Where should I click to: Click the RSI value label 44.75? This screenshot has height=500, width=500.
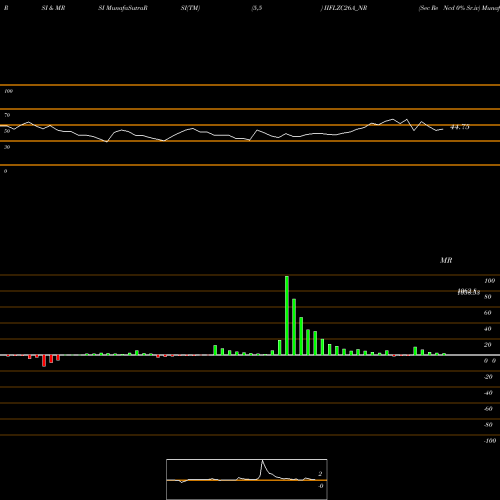460,127
